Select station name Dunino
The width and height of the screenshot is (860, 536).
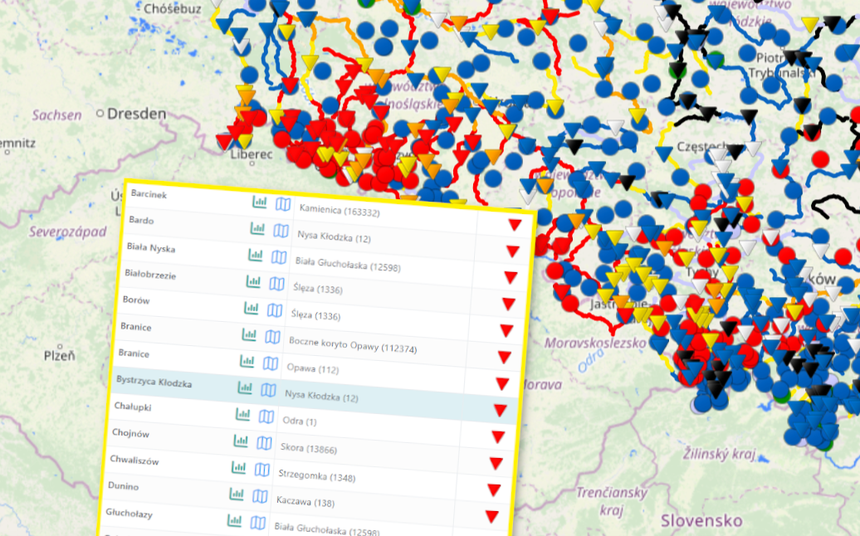click(x=123, y=486)
